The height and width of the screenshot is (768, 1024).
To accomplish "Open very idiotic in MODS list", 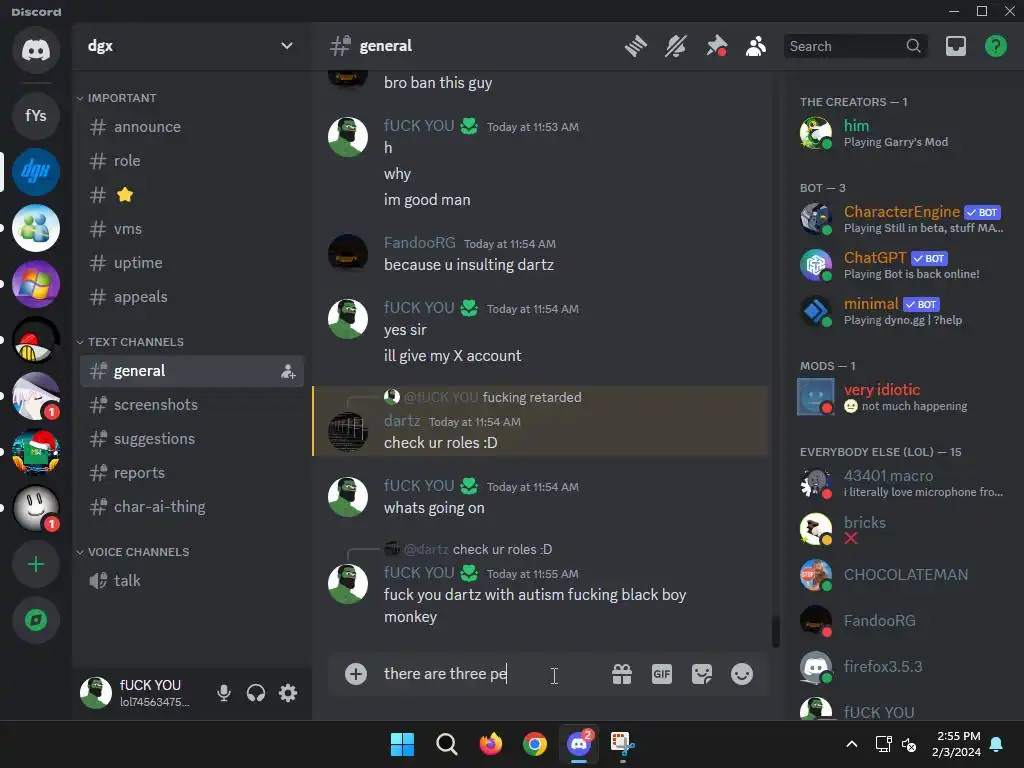I will 904,397.
